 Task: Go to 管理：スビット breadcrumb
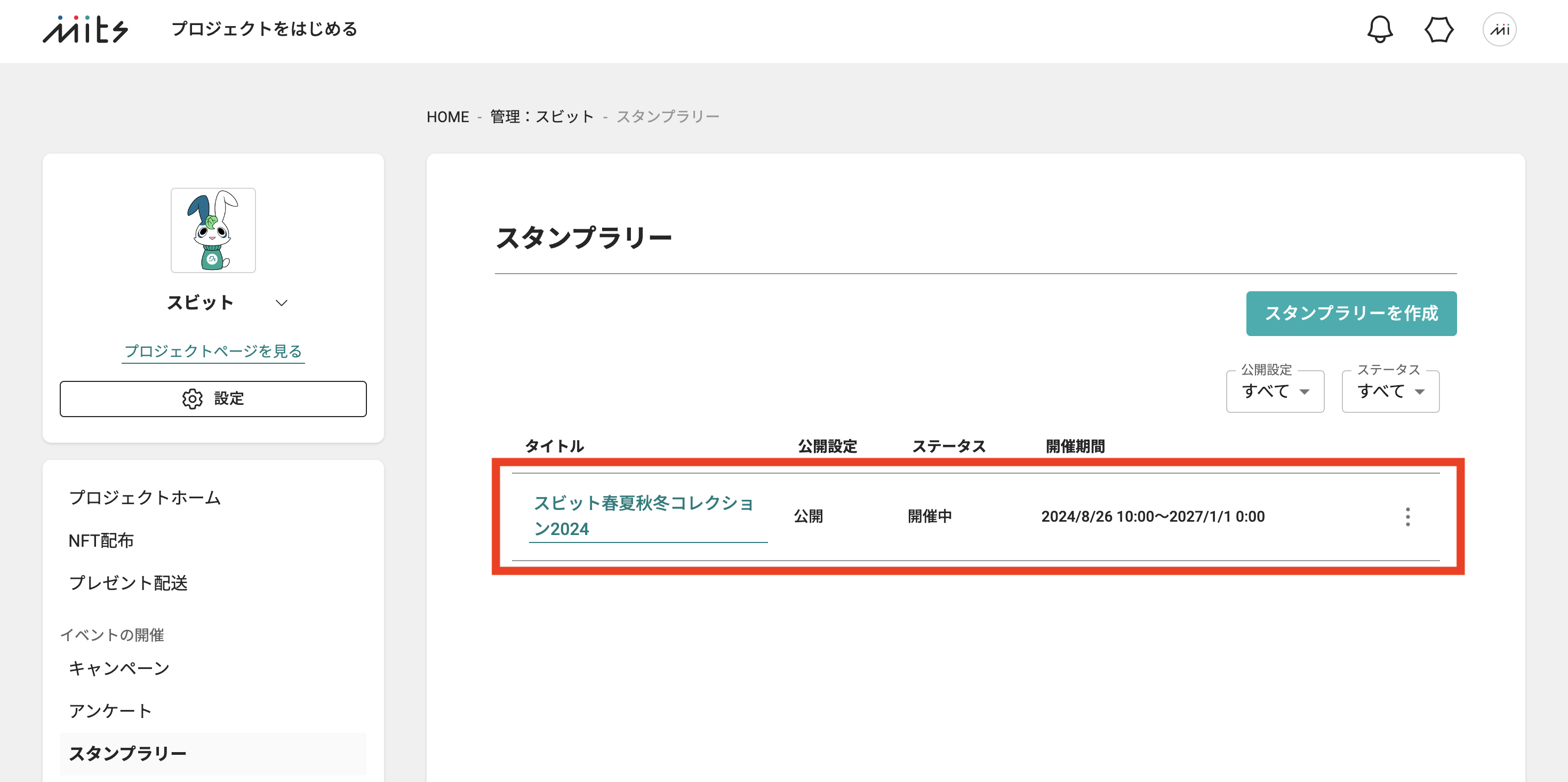click(x=542, y=116)
